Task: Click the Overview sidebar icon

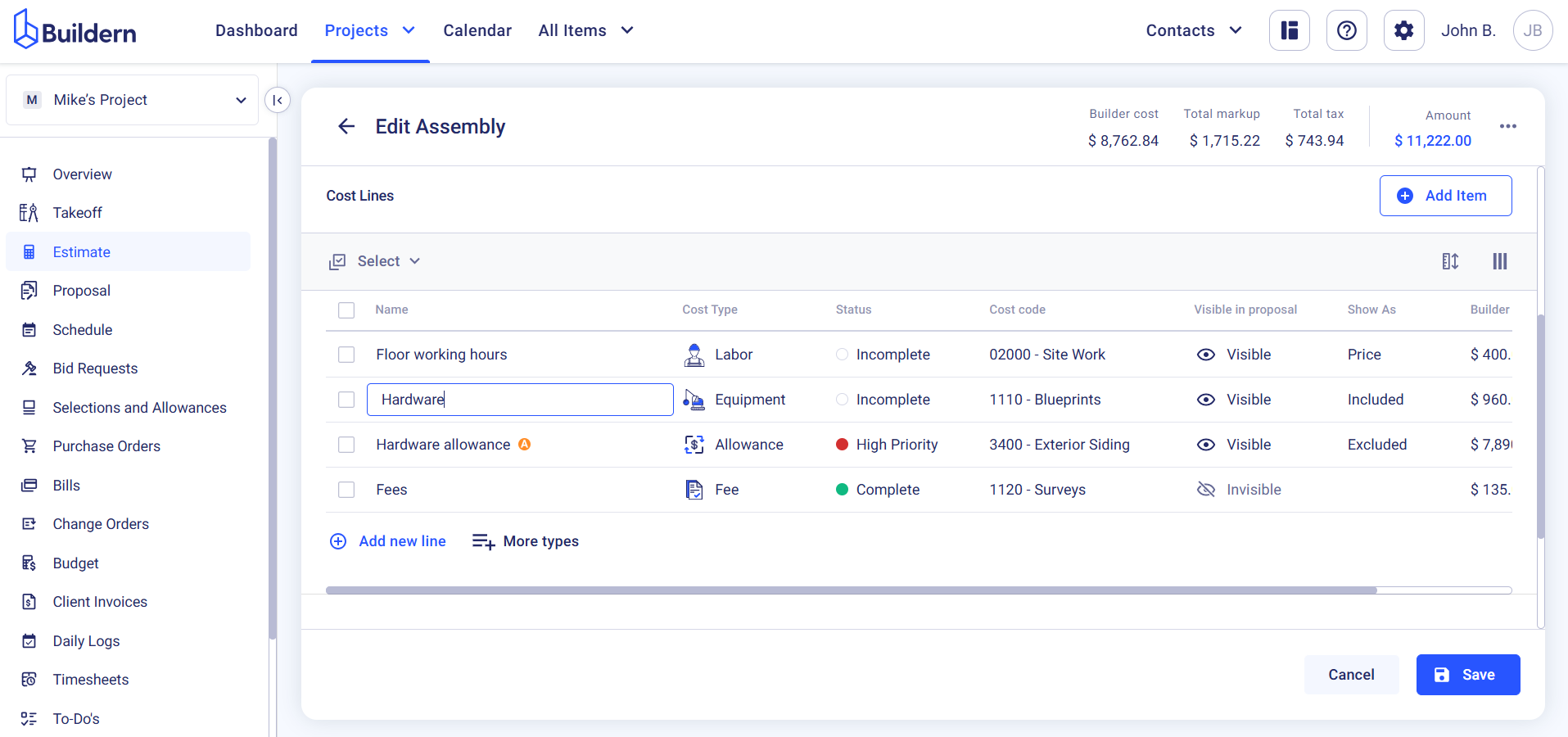Action: coord(29,174)
